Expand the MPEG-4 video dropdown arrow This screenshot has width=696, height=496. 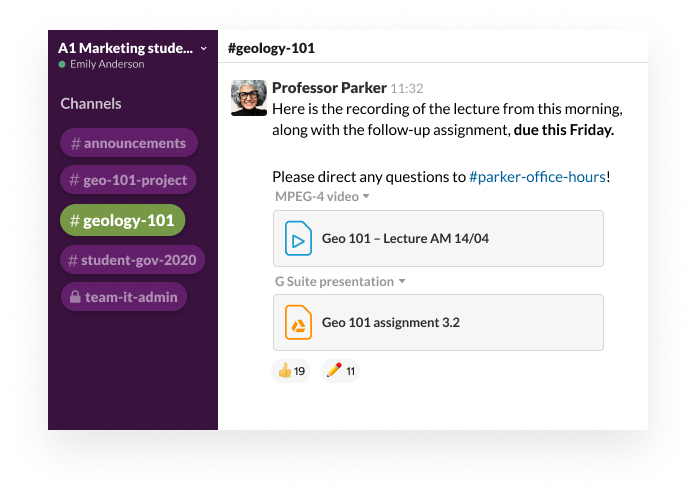(x=367, y=197)
